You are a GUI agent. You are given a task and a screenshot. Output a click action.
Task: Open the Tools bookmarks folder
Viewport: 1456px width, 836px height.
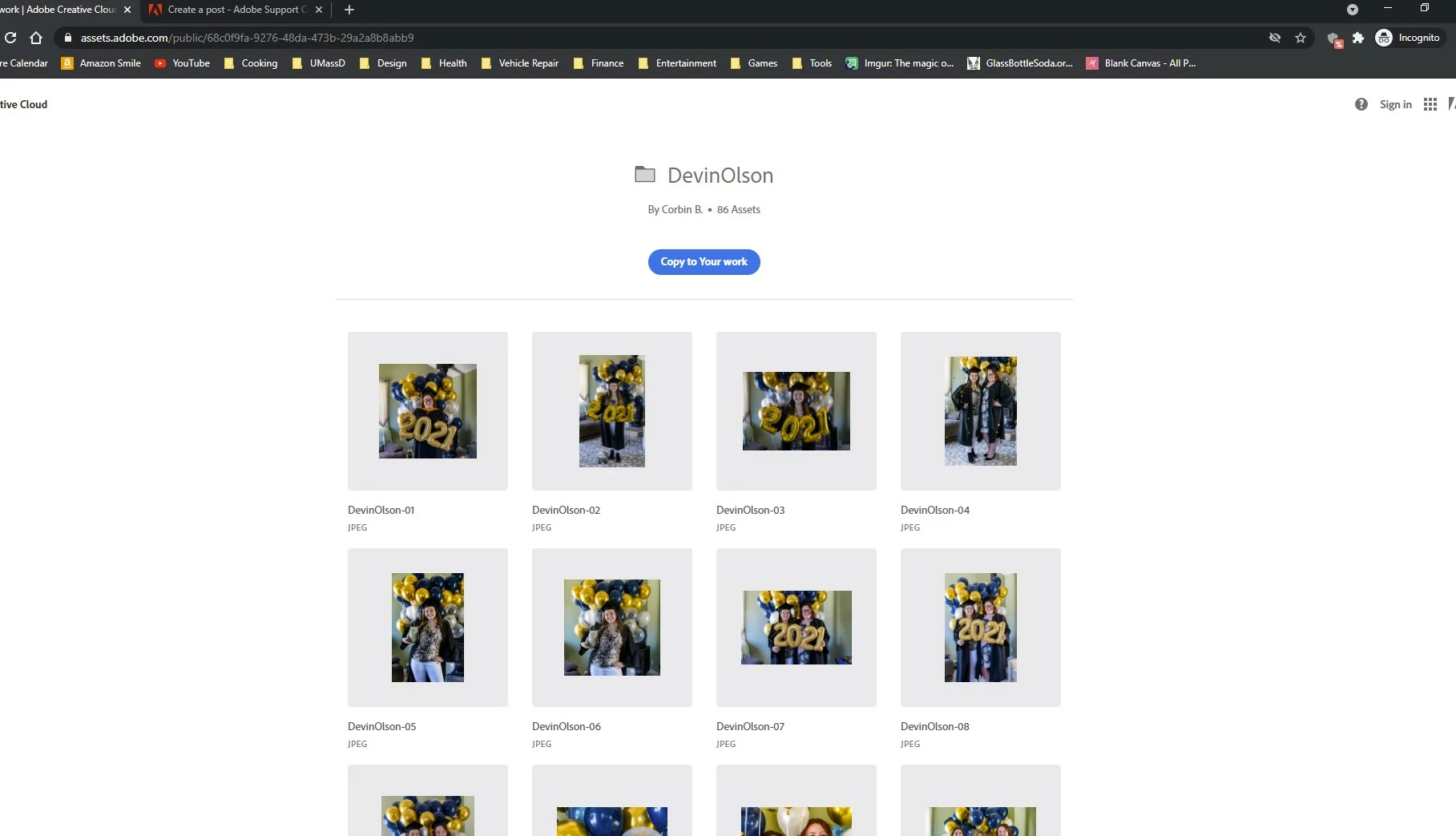pos(812,63)
